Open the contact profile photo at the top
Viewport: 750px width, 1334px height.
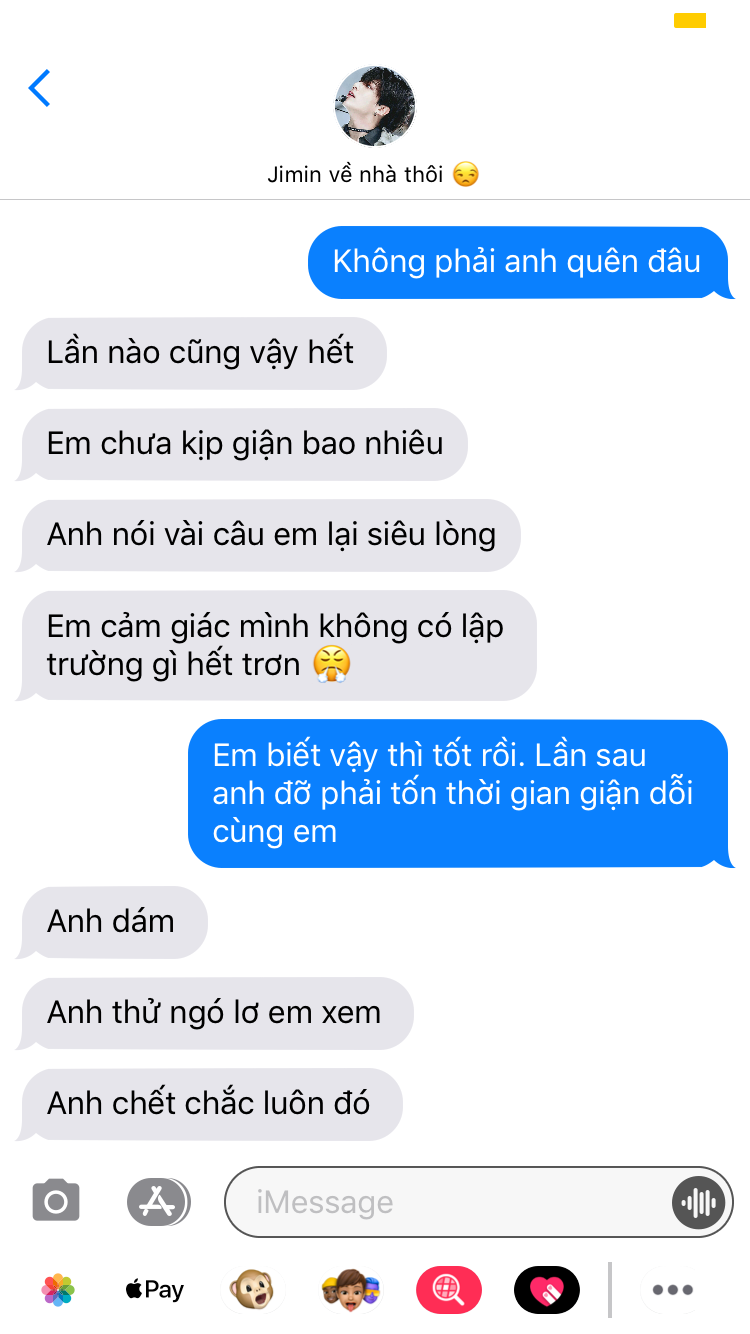[x=375, y=107]
